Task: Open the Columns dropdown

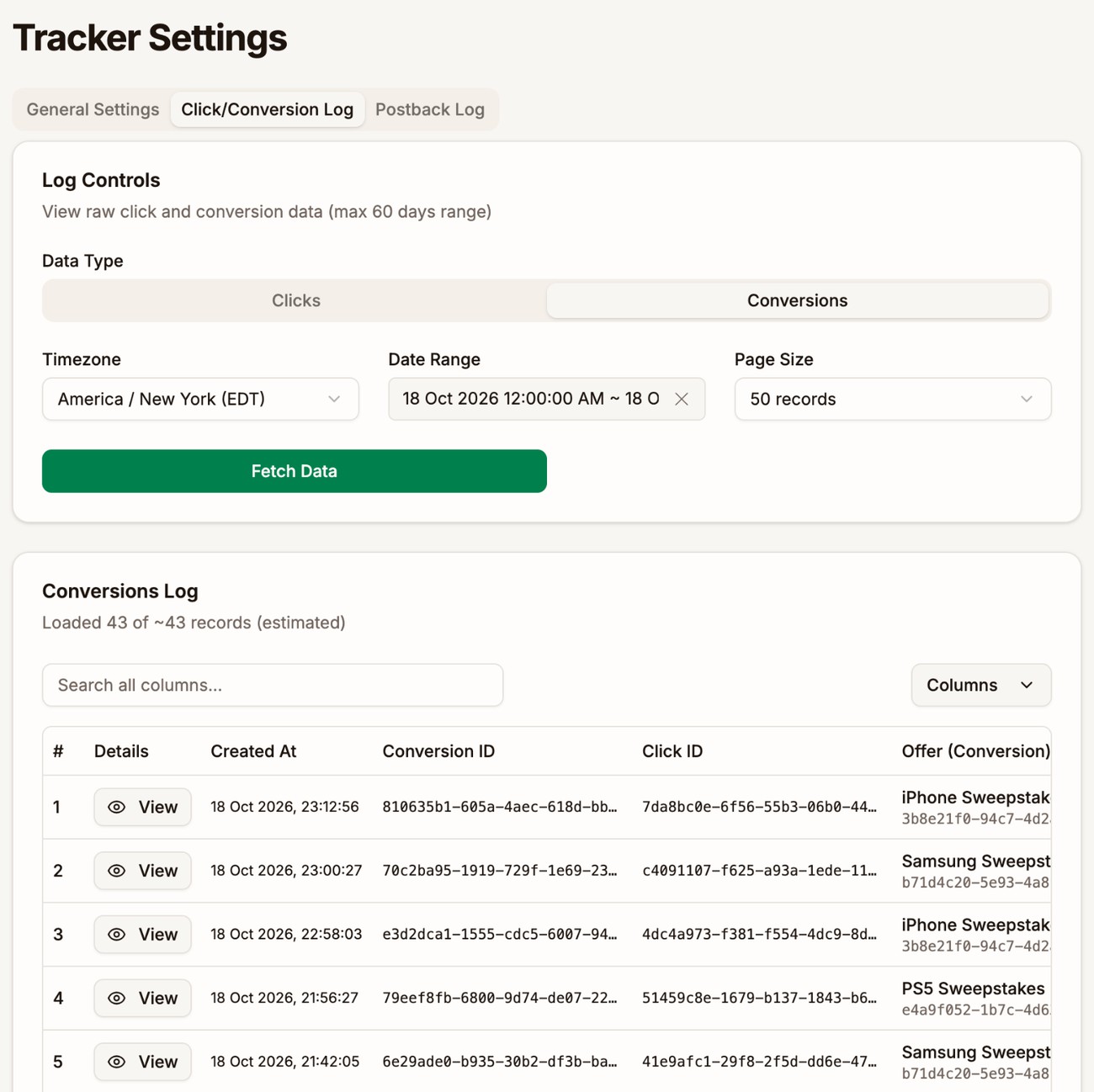Action: point(981,685)
